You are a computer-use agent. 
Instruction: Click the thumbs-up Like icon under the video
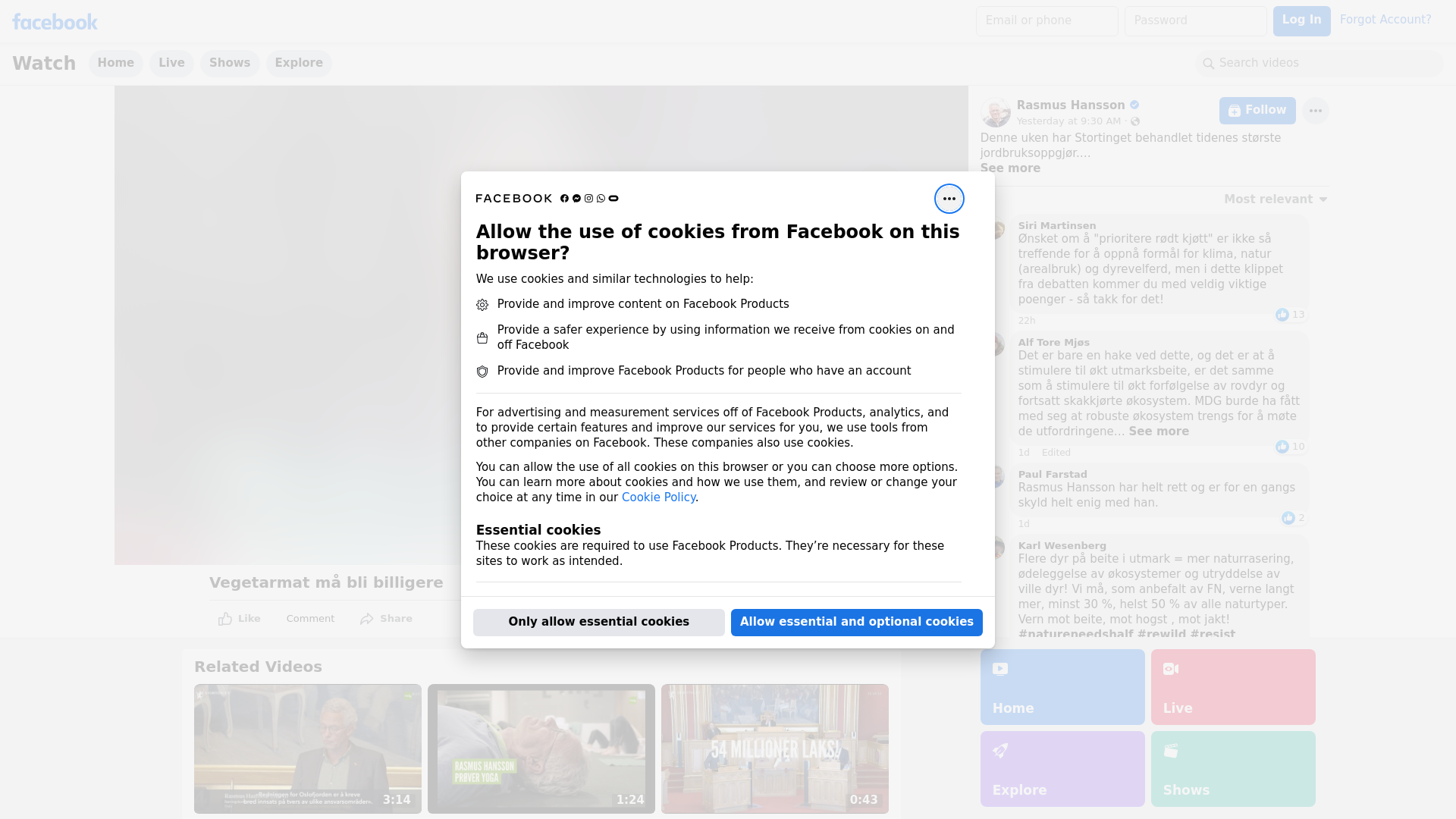(225, 619)
